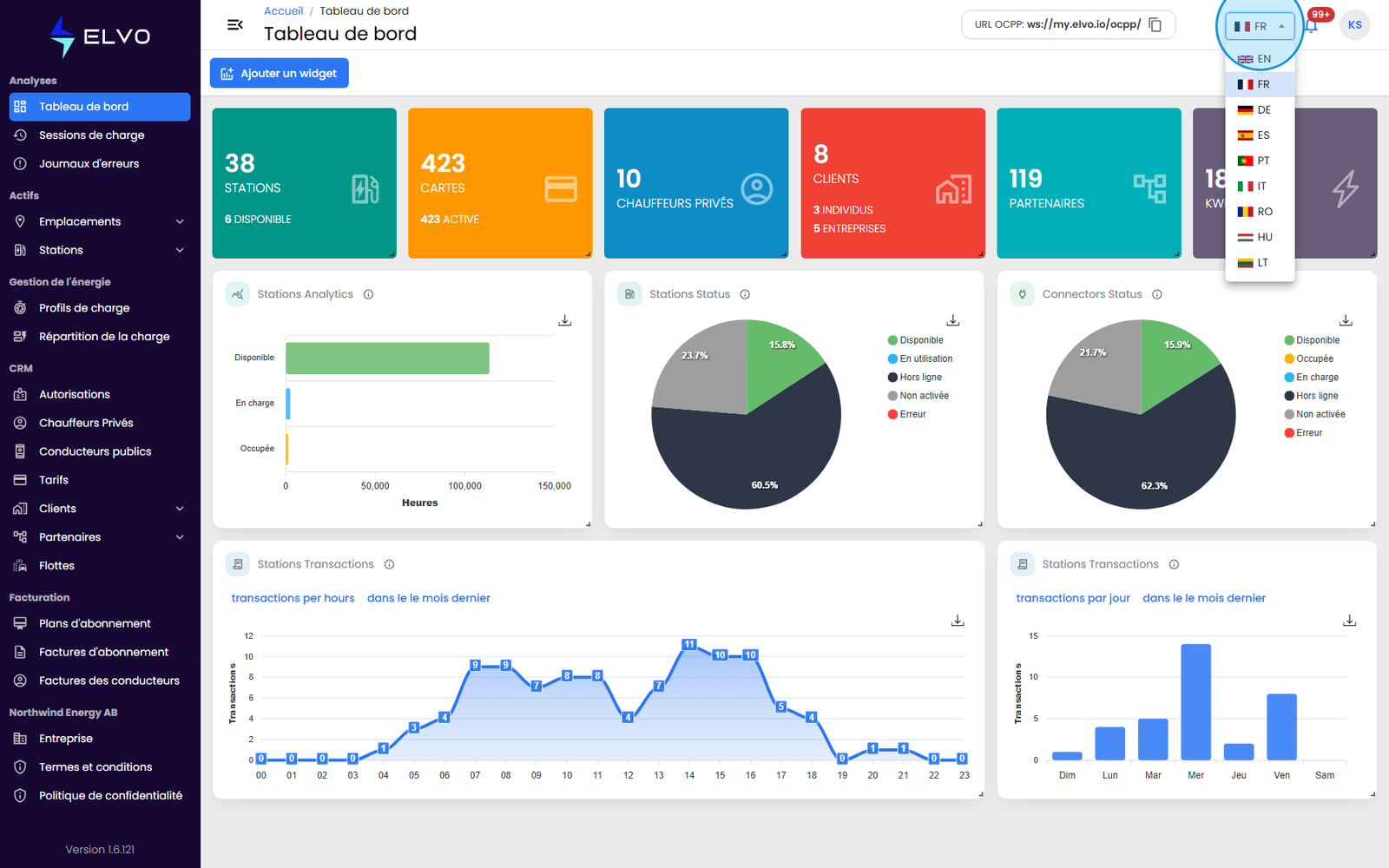The image size is (1389, 868).
Task: Expand the Emplacements sidebar menu
Action: pyautogui.click(x=100, y=221)
